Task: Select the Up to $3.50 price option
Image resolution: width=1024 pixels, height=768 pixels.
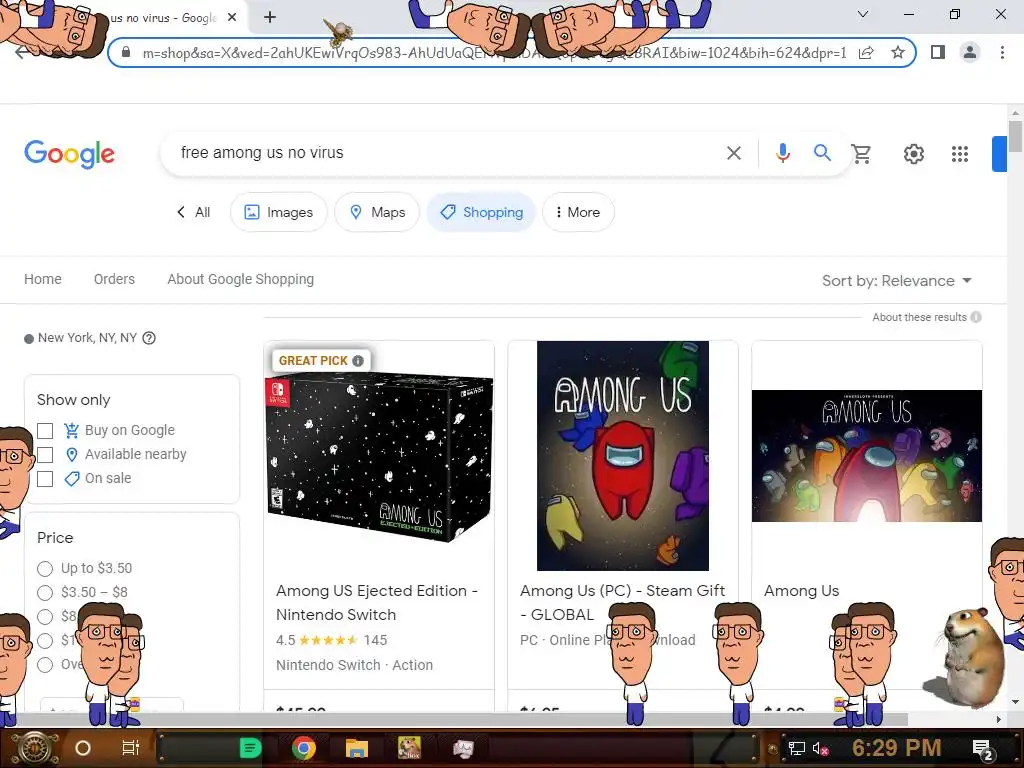Action: [x=45, y=568]
